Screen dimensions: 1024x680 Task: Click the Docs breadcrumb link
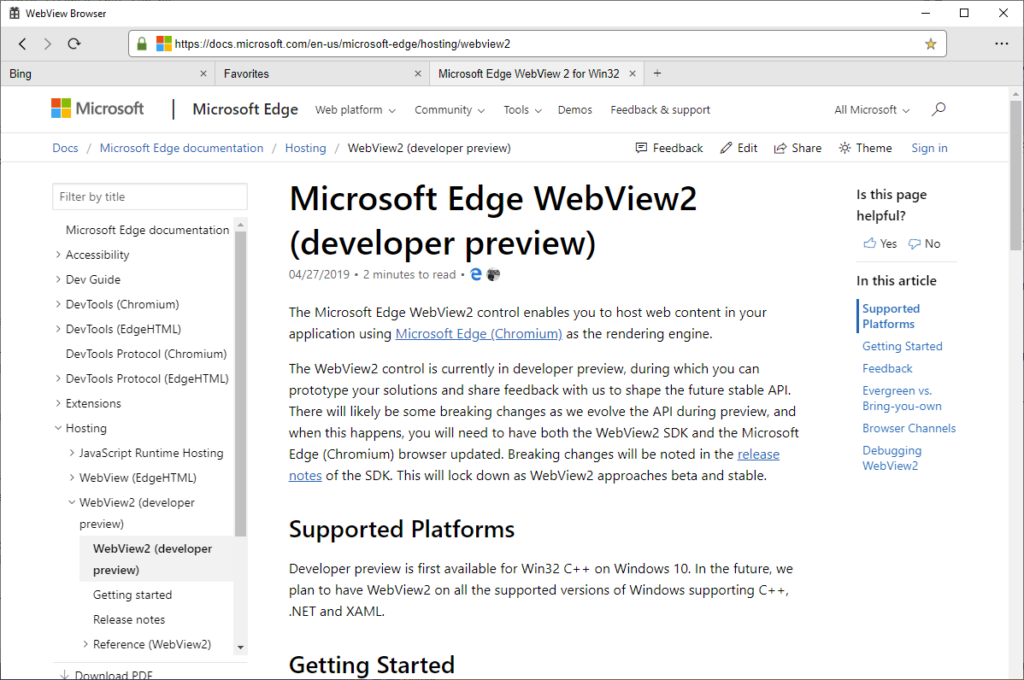click(65, 148)
